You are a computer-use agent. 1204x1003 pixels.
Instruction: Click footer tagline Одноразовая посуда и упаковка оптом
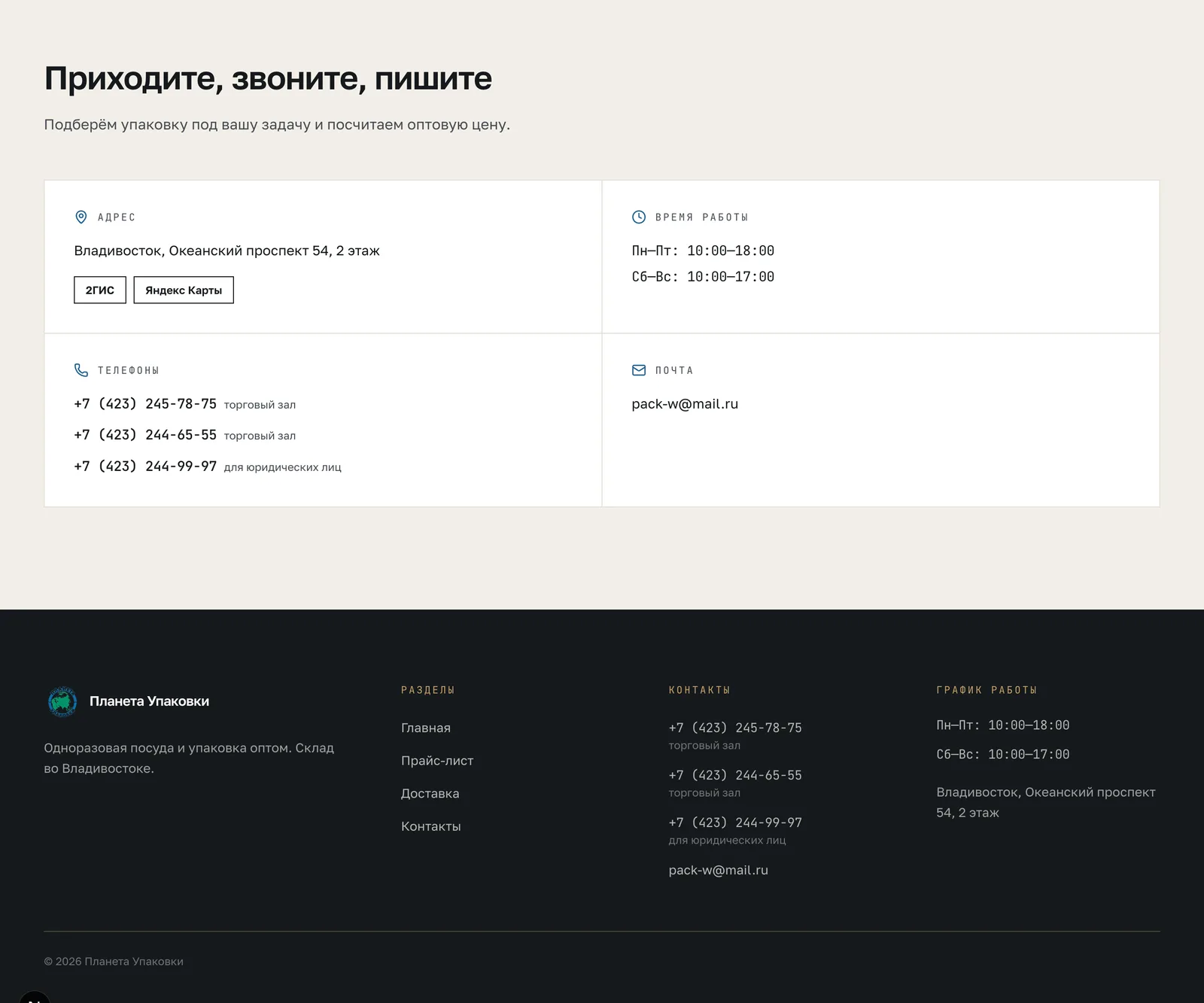189,758
